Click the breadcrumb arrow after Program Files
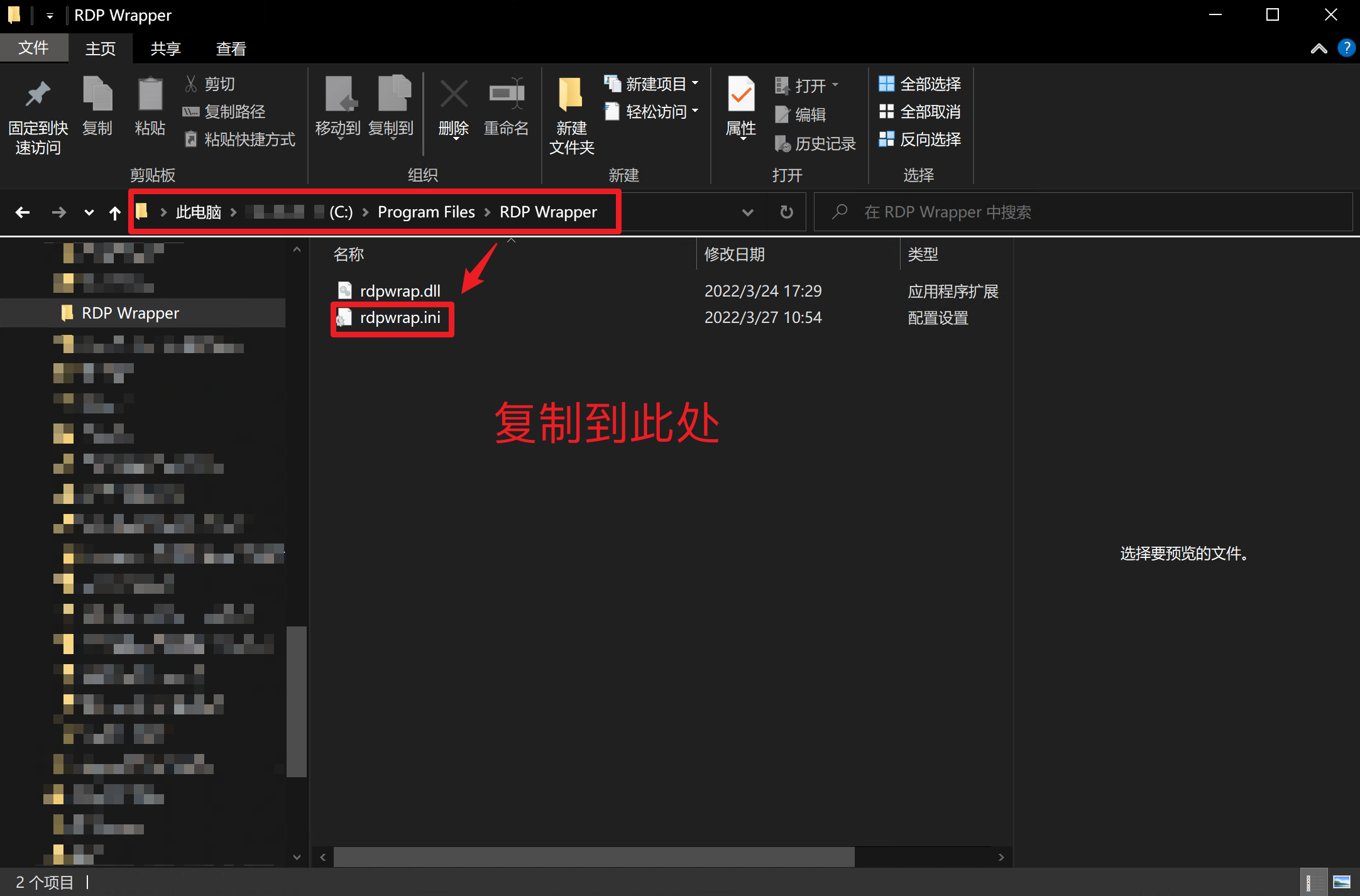 tap(487, 212)
